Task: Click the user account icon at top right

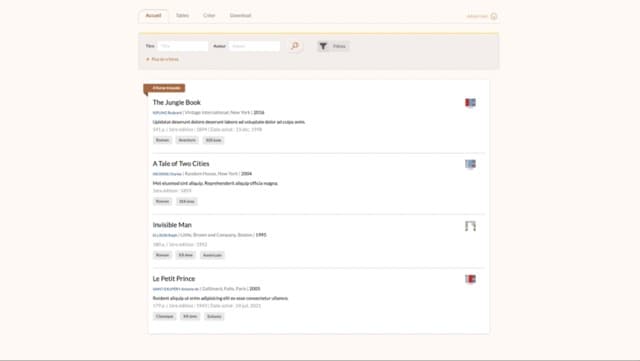Action: point(494,16)
